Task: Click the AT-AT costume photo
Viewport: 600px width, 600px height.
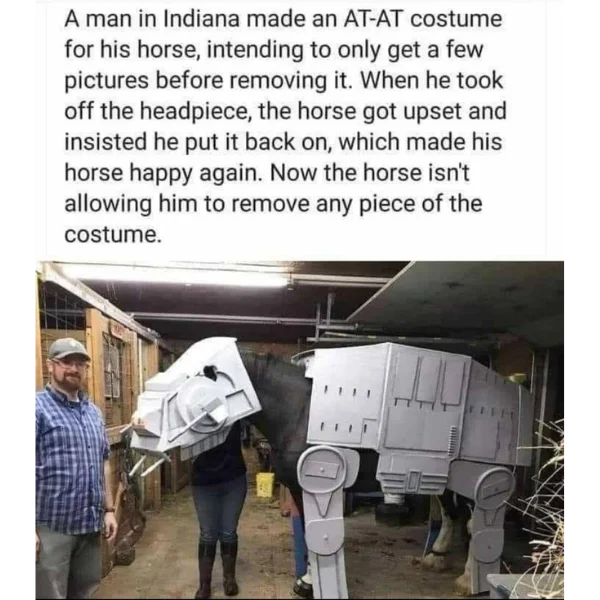Action: point(300,430)
